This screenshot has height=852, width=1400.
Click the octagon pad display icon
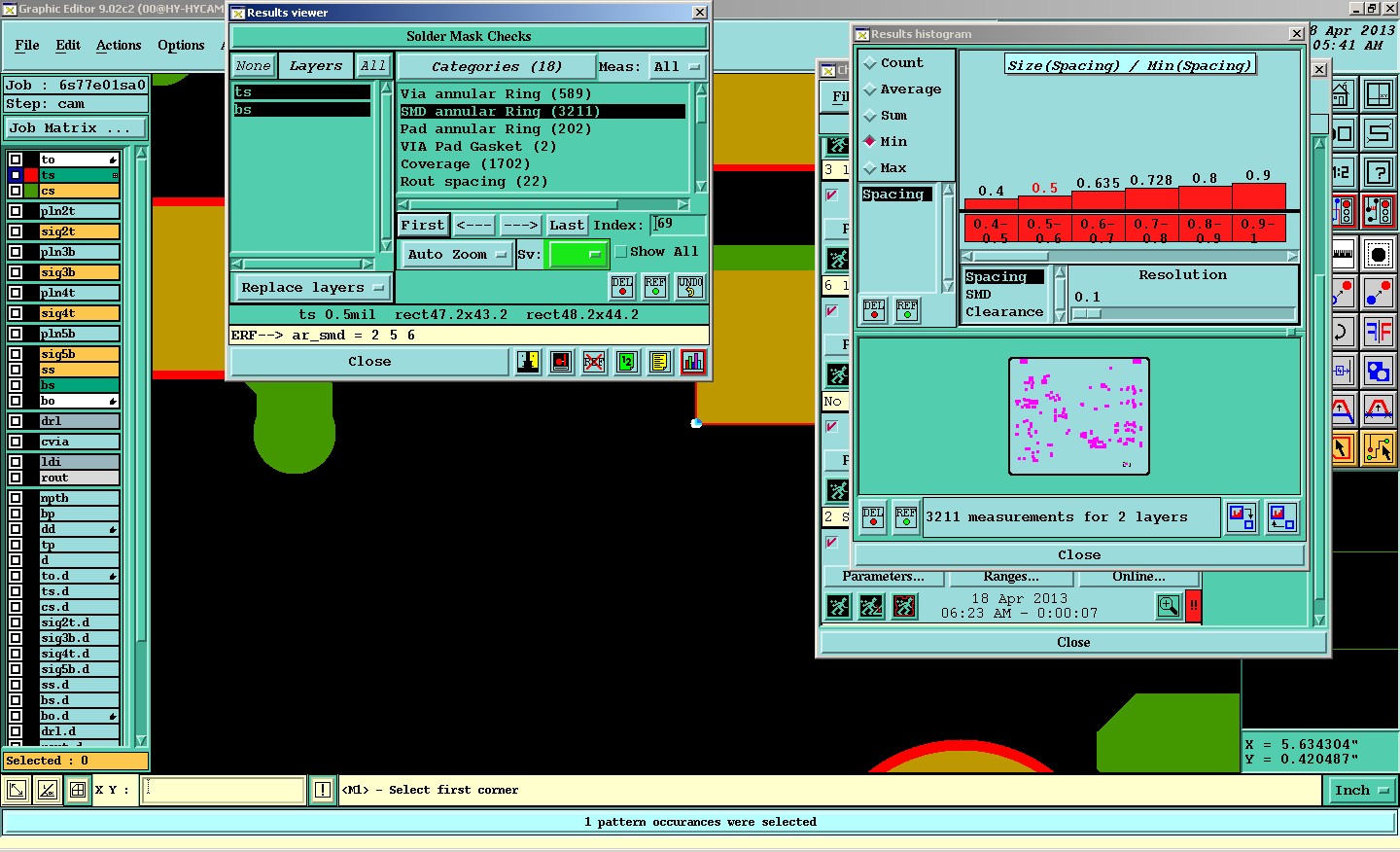point(1379,255)
